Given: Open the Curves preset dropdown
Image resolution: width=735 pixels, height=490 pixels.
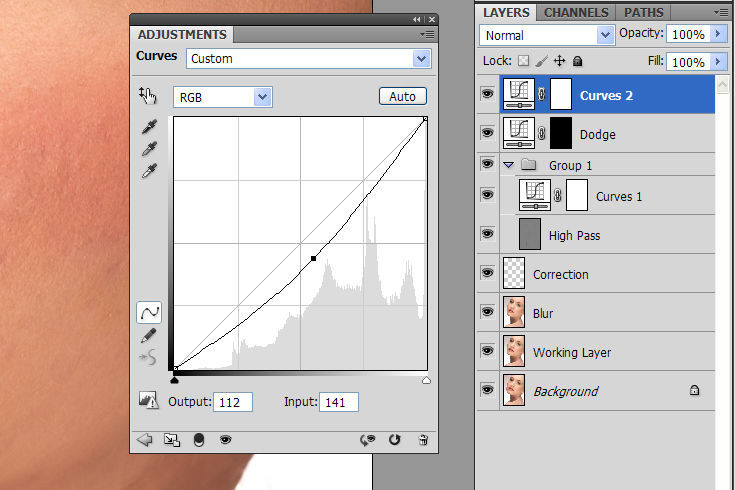Looking at the screenshot, I should point(421,59).
